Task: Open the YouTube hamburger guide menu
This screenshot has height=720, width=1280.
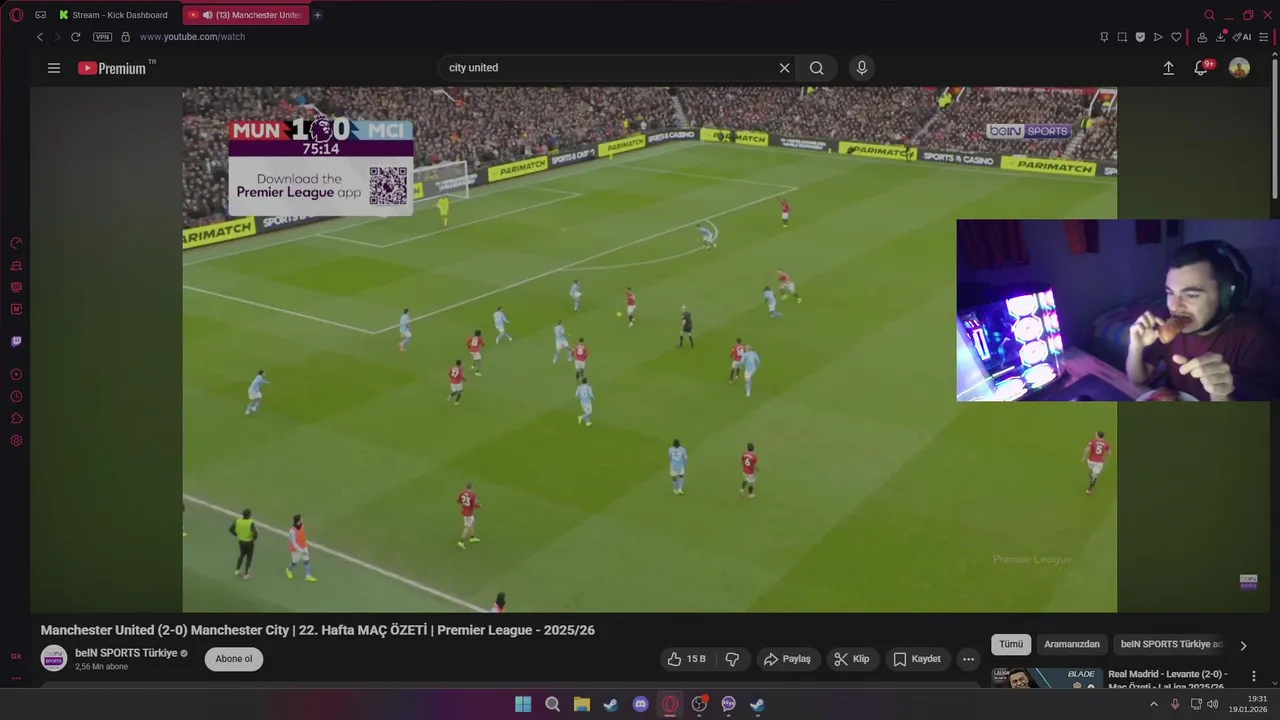Action: (54, 68)
